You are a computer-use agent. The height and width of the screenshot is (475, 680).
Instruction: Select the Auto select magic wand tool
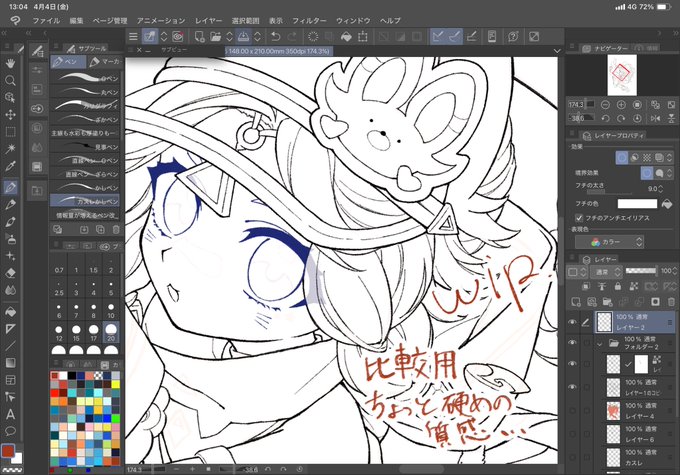(10, 149)
